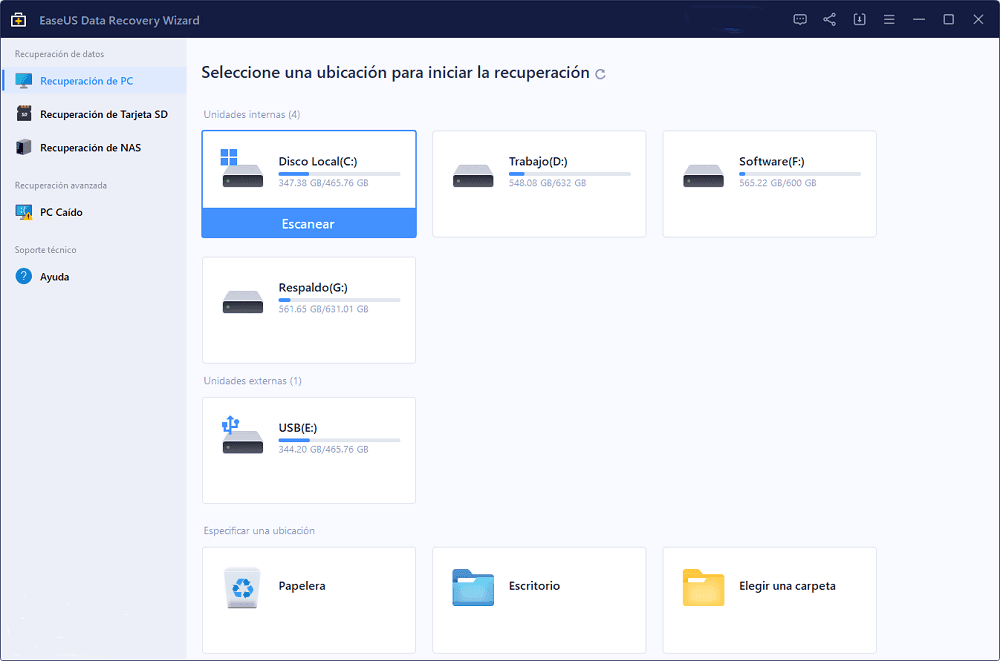Click the SD card icon in sidebar
Image resolution: width=1000 pixels, height=661 pixels.
point(24,114)
